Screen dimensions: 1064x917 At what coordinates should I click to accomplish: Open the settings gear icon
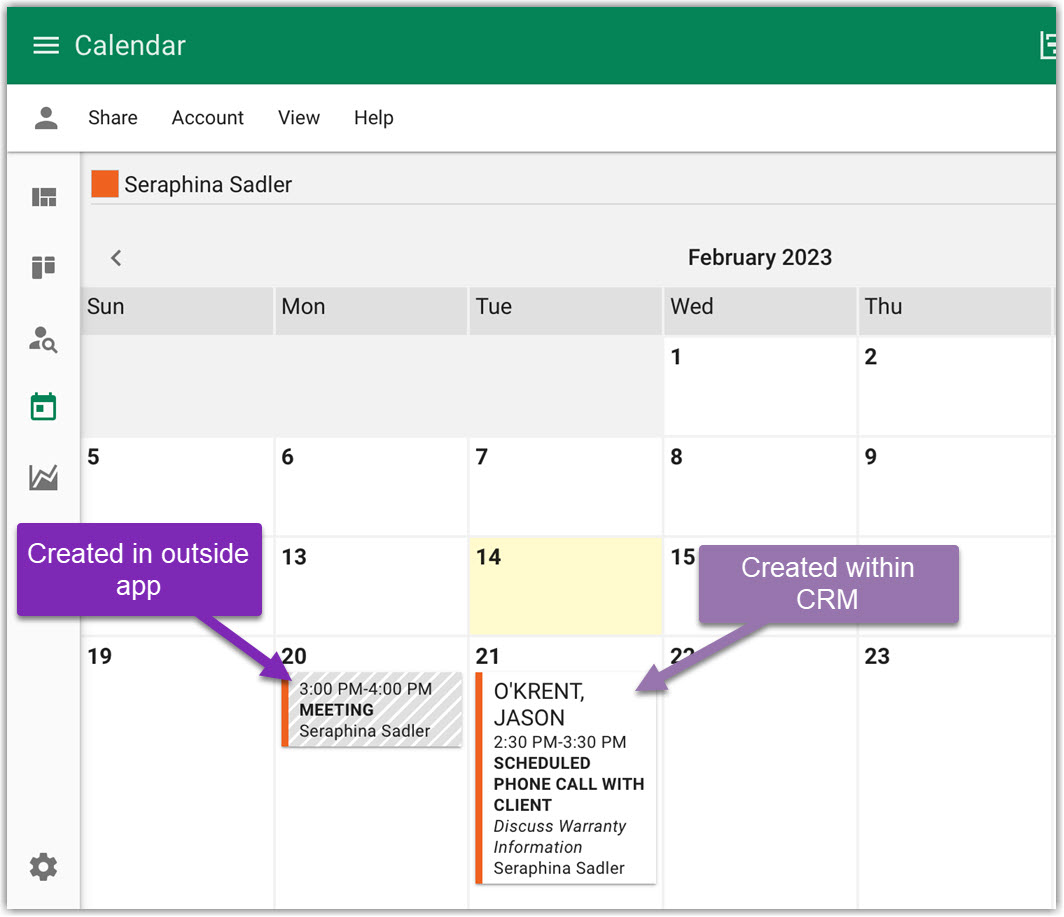tap(44, 866)
